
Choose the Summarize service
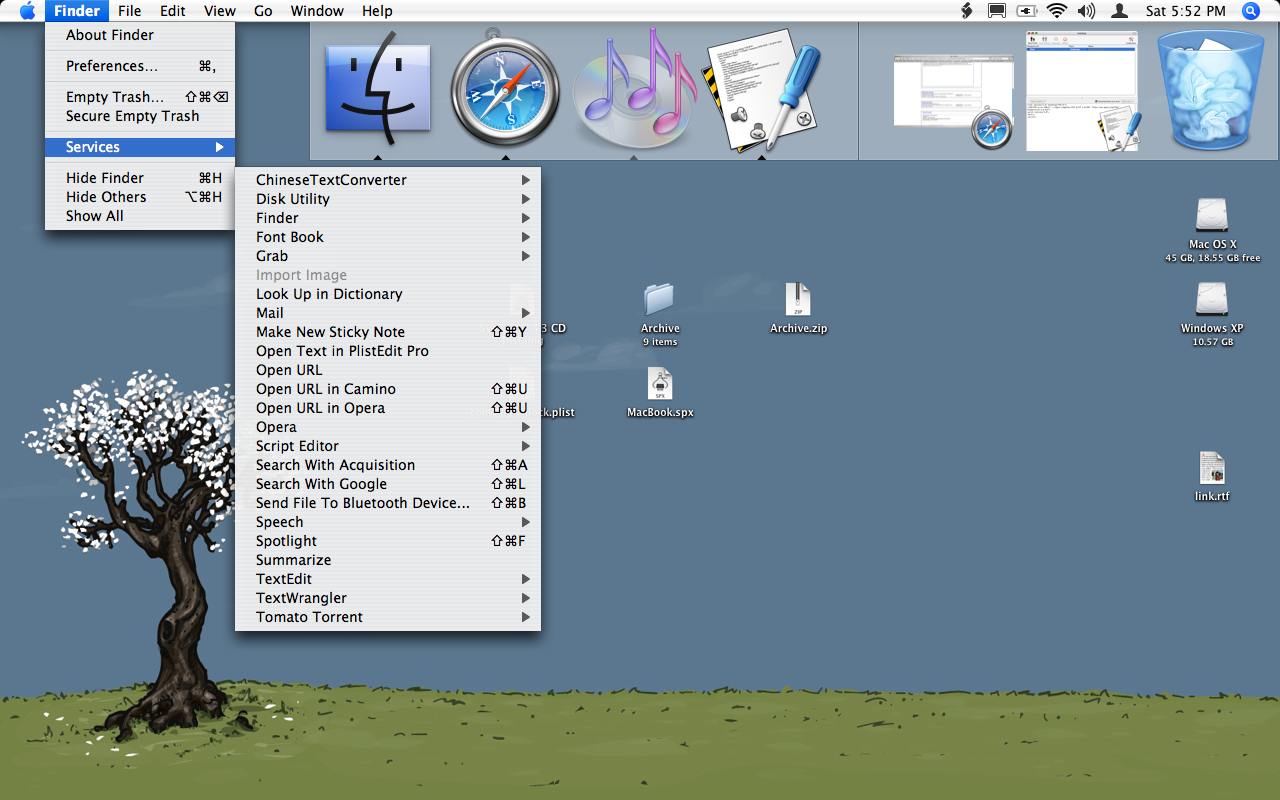point(388,560)
